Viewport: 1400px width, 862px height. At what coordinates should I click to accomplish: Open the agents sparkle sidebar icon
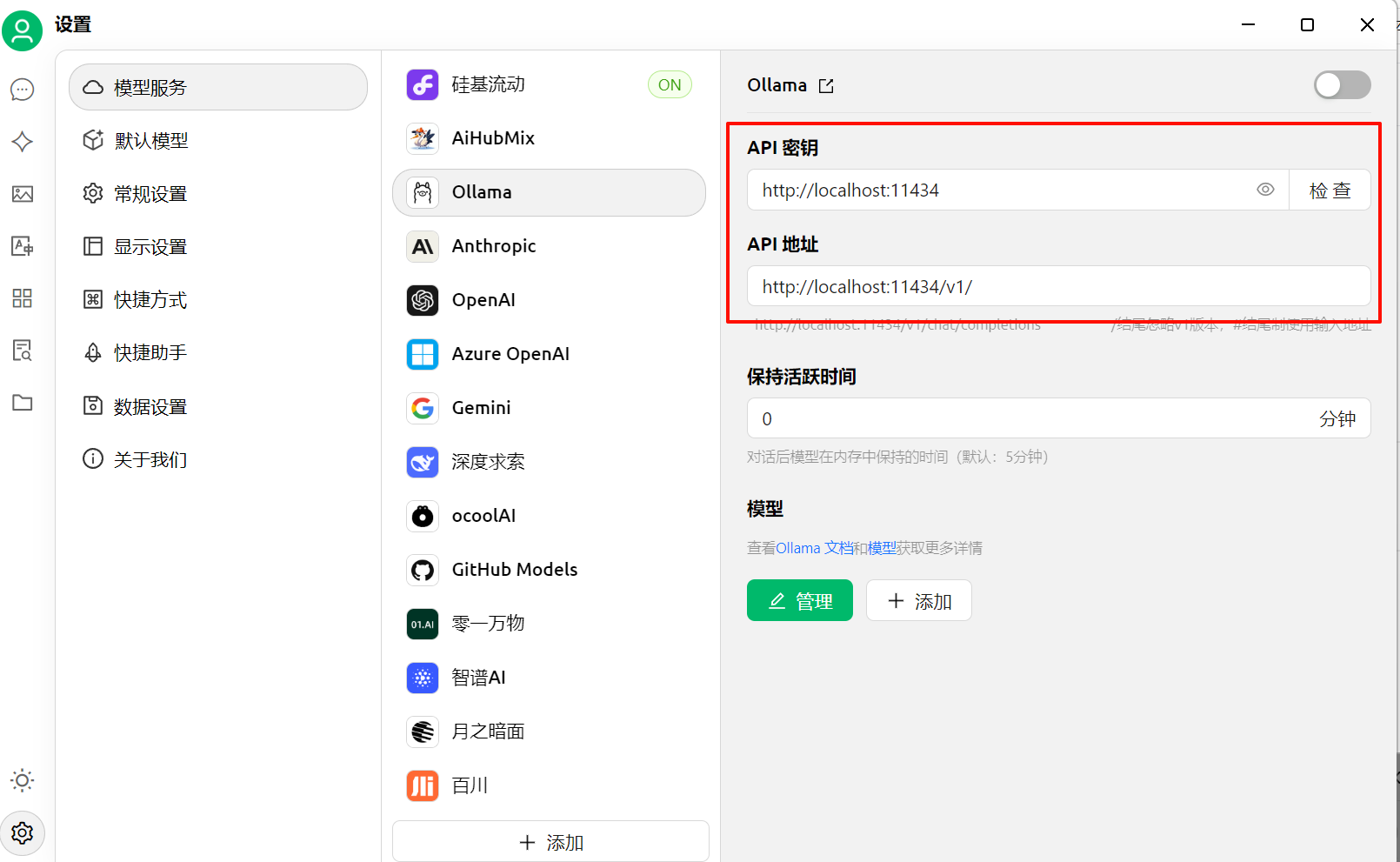pyautogui.click(x=23, y=142)
